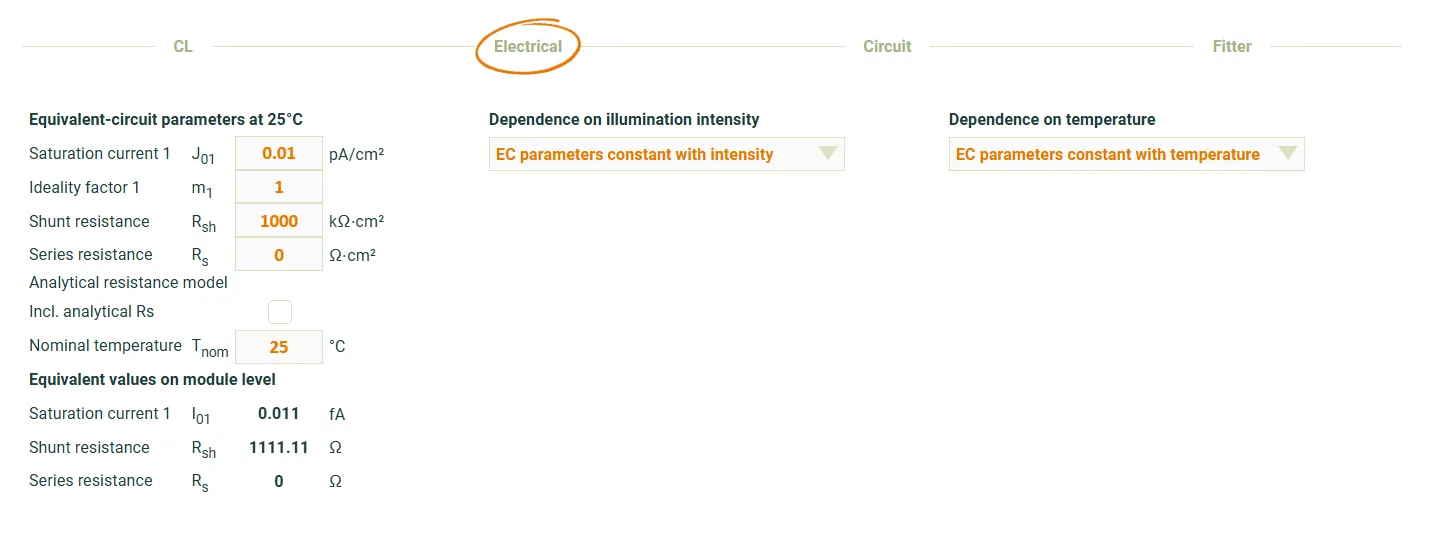The width and height of the screenshot is (1430, 545).
Task: Switch to the CL tab
Action: (183, 46)
